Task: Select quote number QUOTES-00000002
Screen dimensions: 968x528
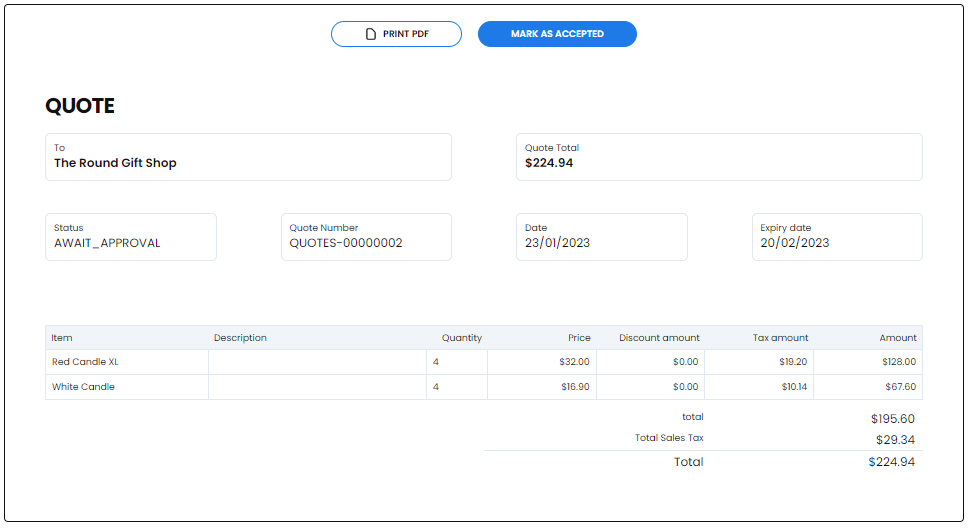Action: 346,243
